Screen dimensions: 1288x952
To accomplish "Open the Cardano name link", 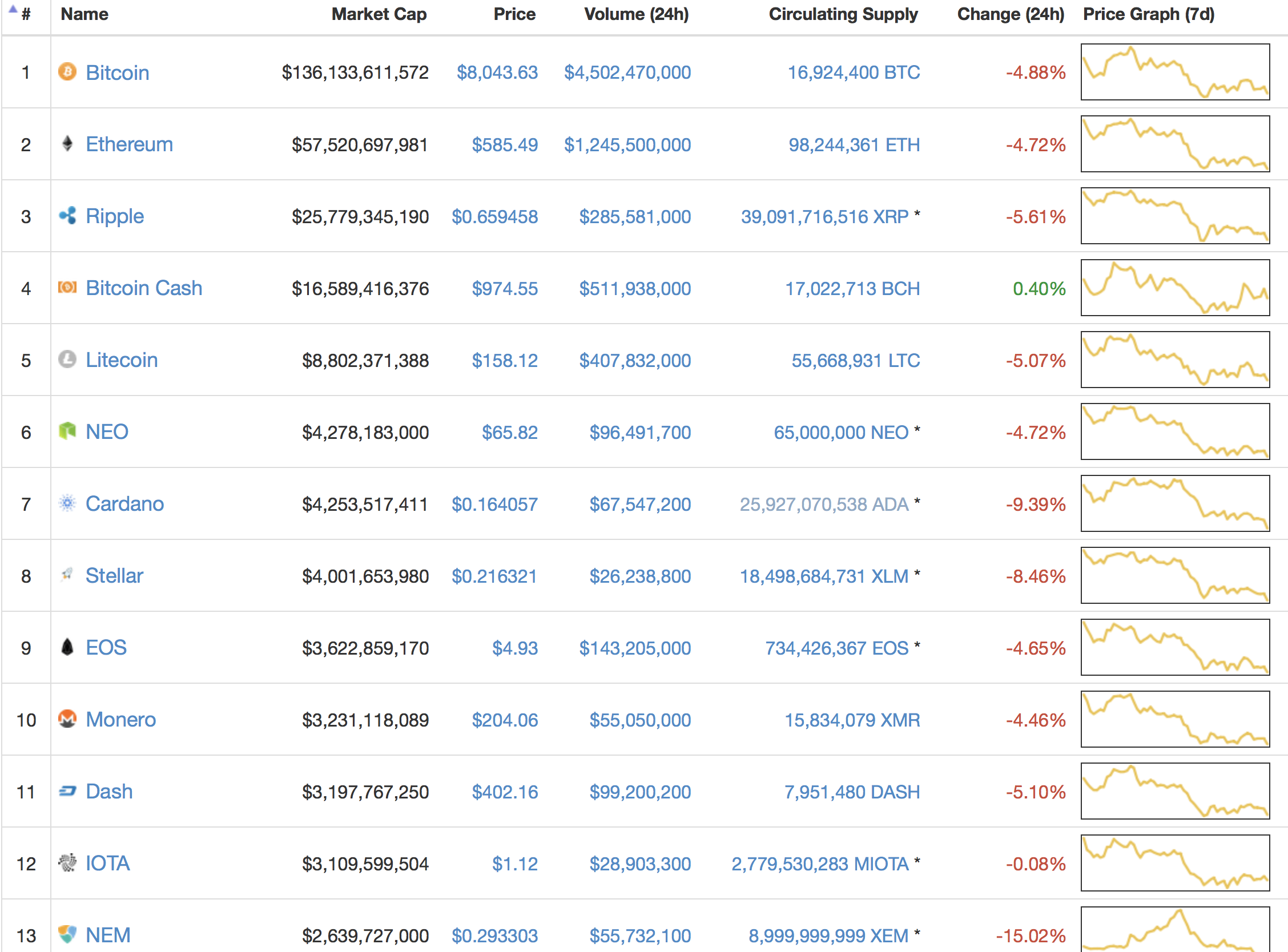I will point(125,503).
